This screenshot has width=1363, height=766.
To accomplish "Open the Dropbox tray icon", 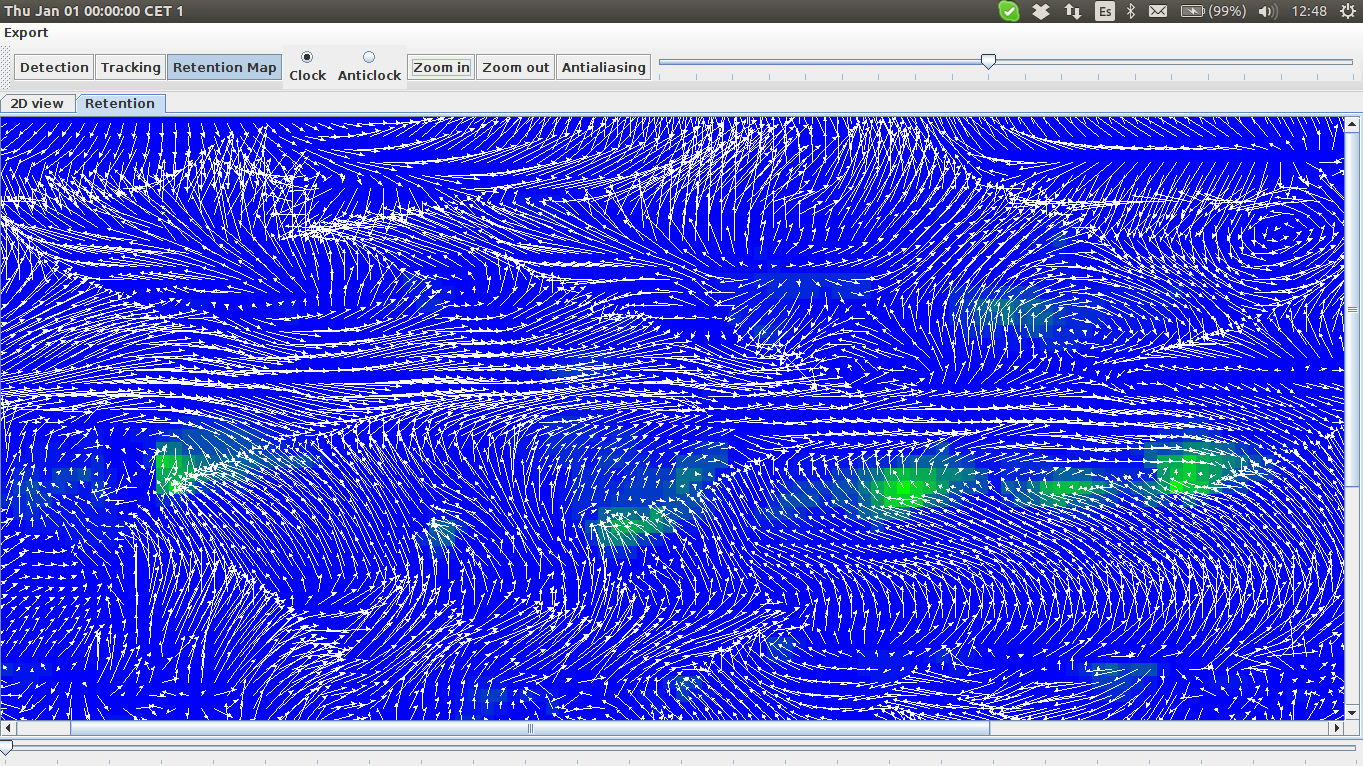I will click(1041, 11).
